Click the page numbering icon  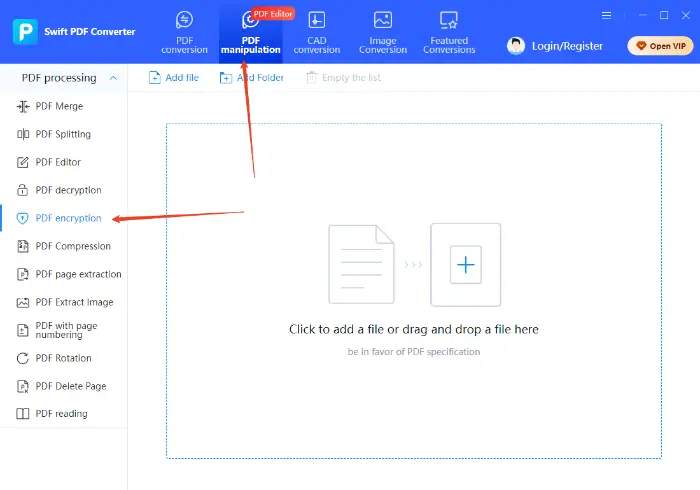[23, 330]
